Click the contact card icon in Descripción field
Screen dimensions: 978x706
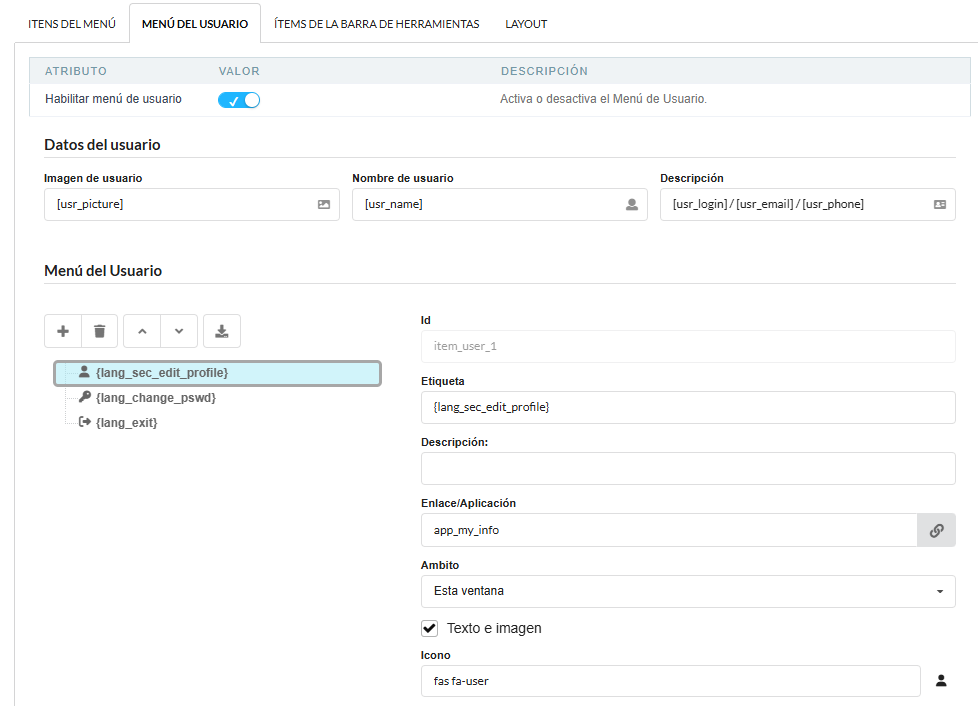point(938,204)
